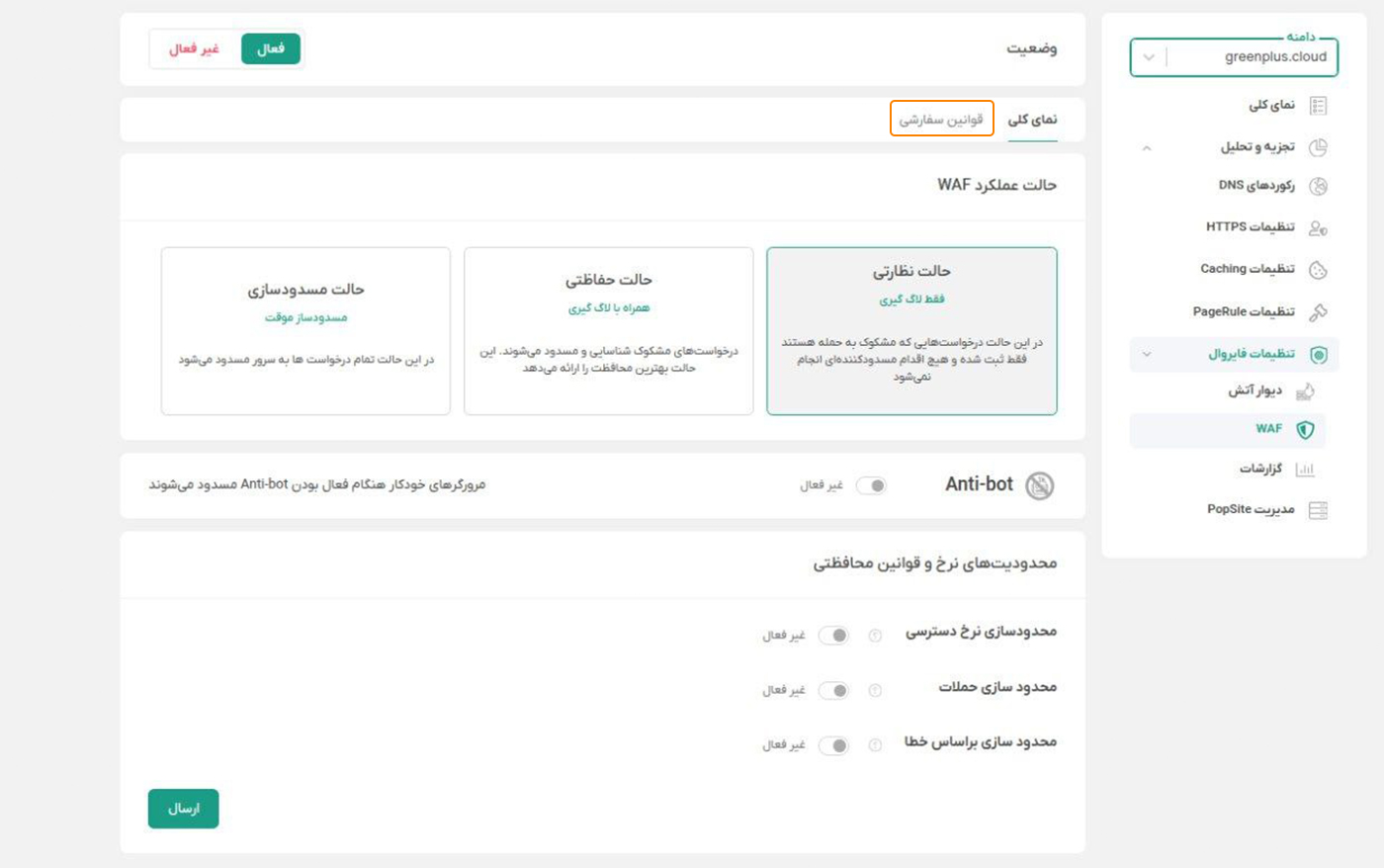The width and height of the screenshot is (1384, 868).
Task: Turn on محدود سازی حملات limiting
Action: (836, 689)
